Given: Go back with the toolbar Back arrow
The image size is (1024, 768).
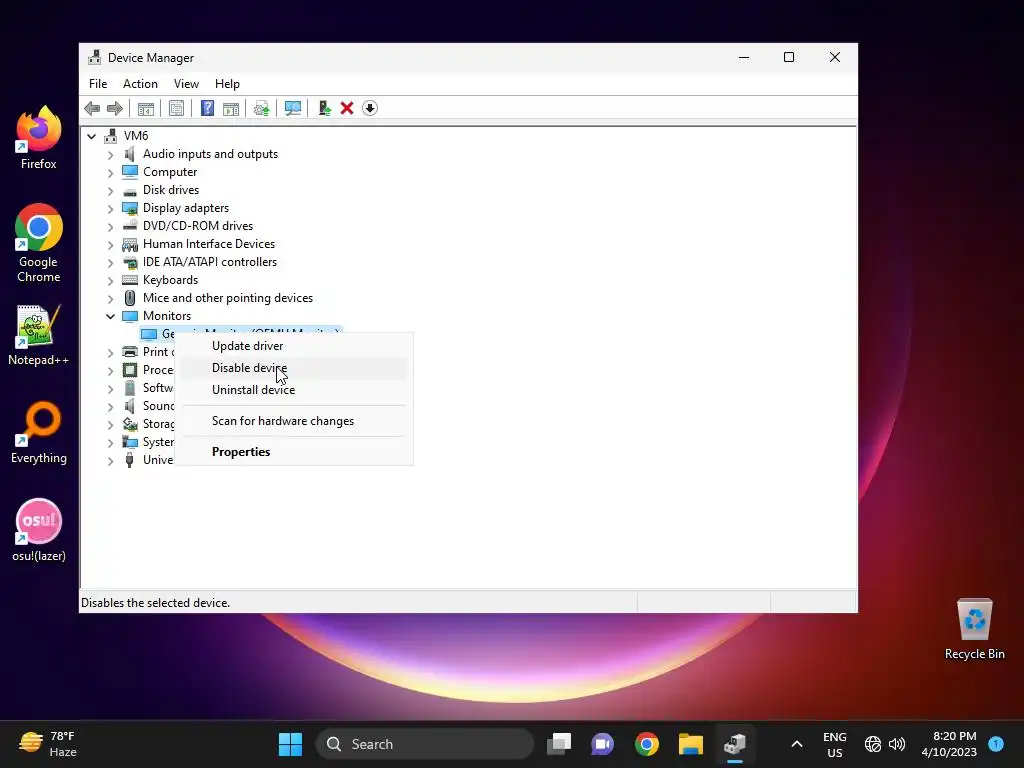Looking at the screenshot, I should click(92, 108).
